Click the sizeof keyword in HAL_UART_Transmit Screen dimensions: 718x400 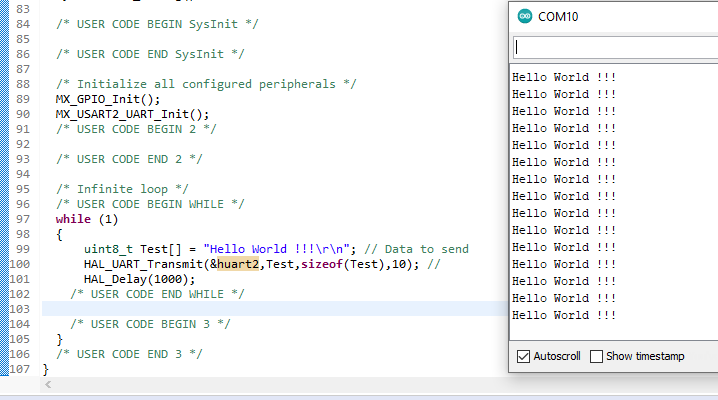[320, 264]
